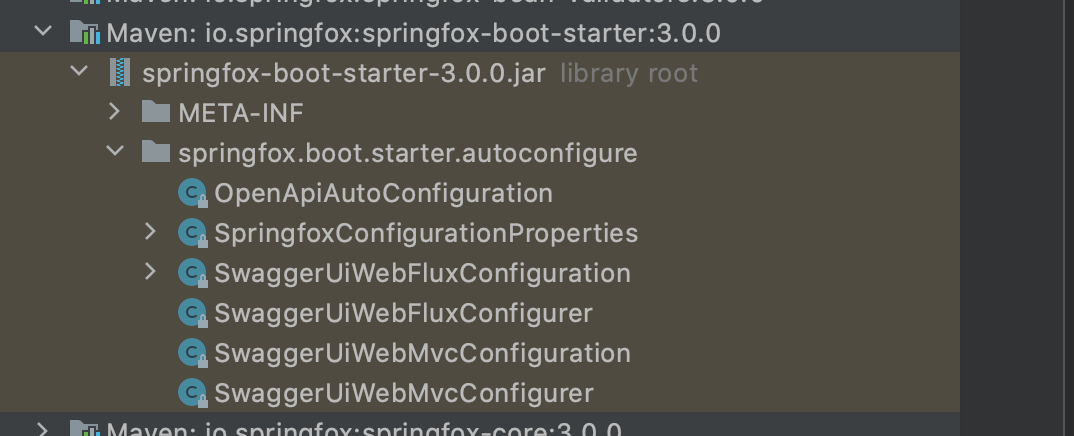The width and height of the screenshot is (1074, 436).
Task: Collapse the springfox-boot-starter-3.0.0.jar library root
Action: pyautogui.click(x=79, y=70)
